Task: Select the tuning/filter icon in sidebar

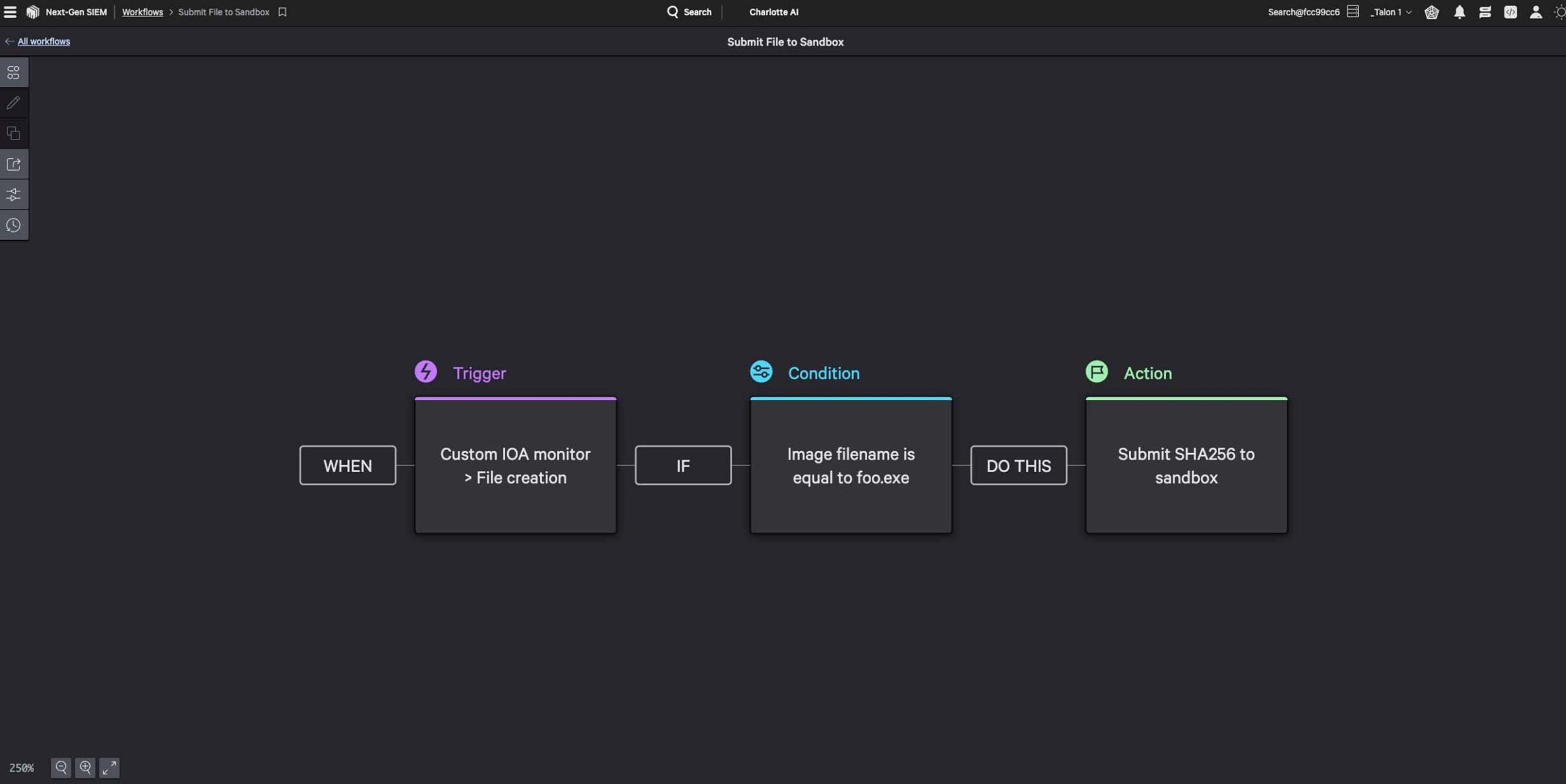Action: click(13, 194)
